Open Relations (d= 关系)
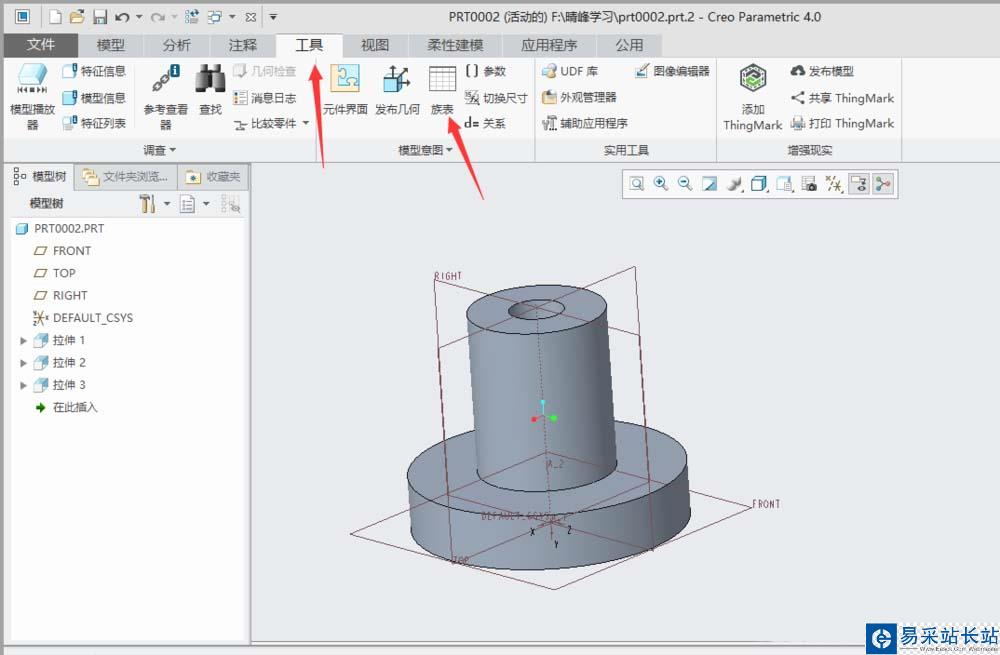Viewport: 1000px width, 655px height. (x=485, y=123)
